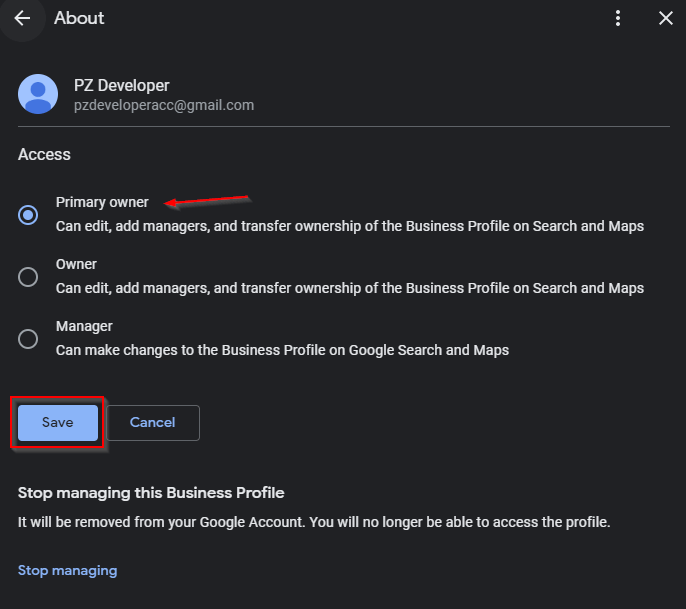Close the About panel with X

pos(666,18)
